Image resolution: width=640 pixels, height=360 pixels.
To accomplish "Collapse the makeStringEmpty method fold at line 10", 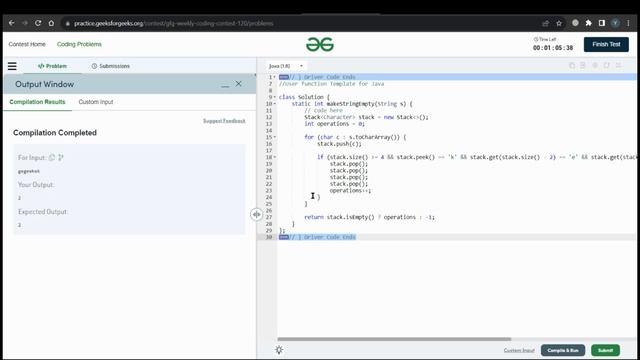I will pyautogui.click(x=275, y=104).
